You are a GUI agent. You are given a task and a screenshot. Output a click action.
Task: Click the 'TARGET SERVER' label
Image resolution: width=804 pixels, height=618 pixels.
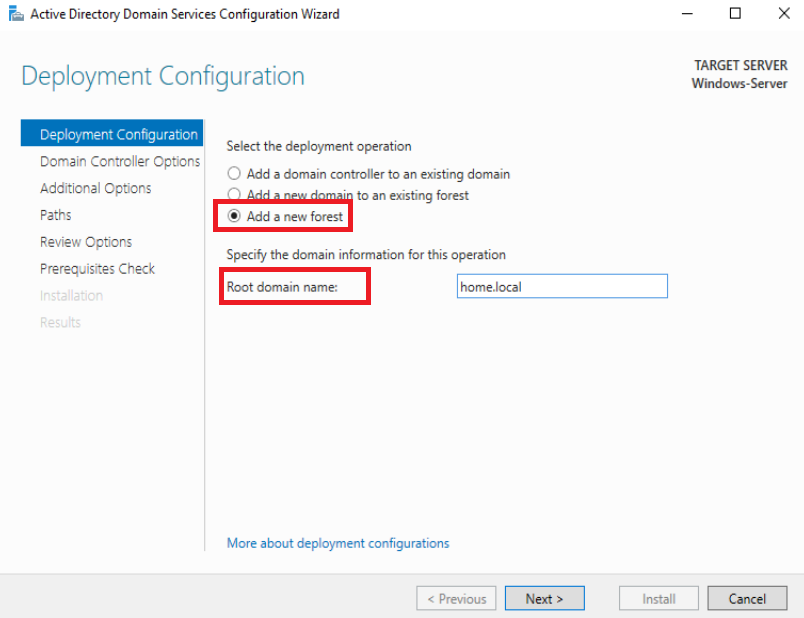click(741, 66)
